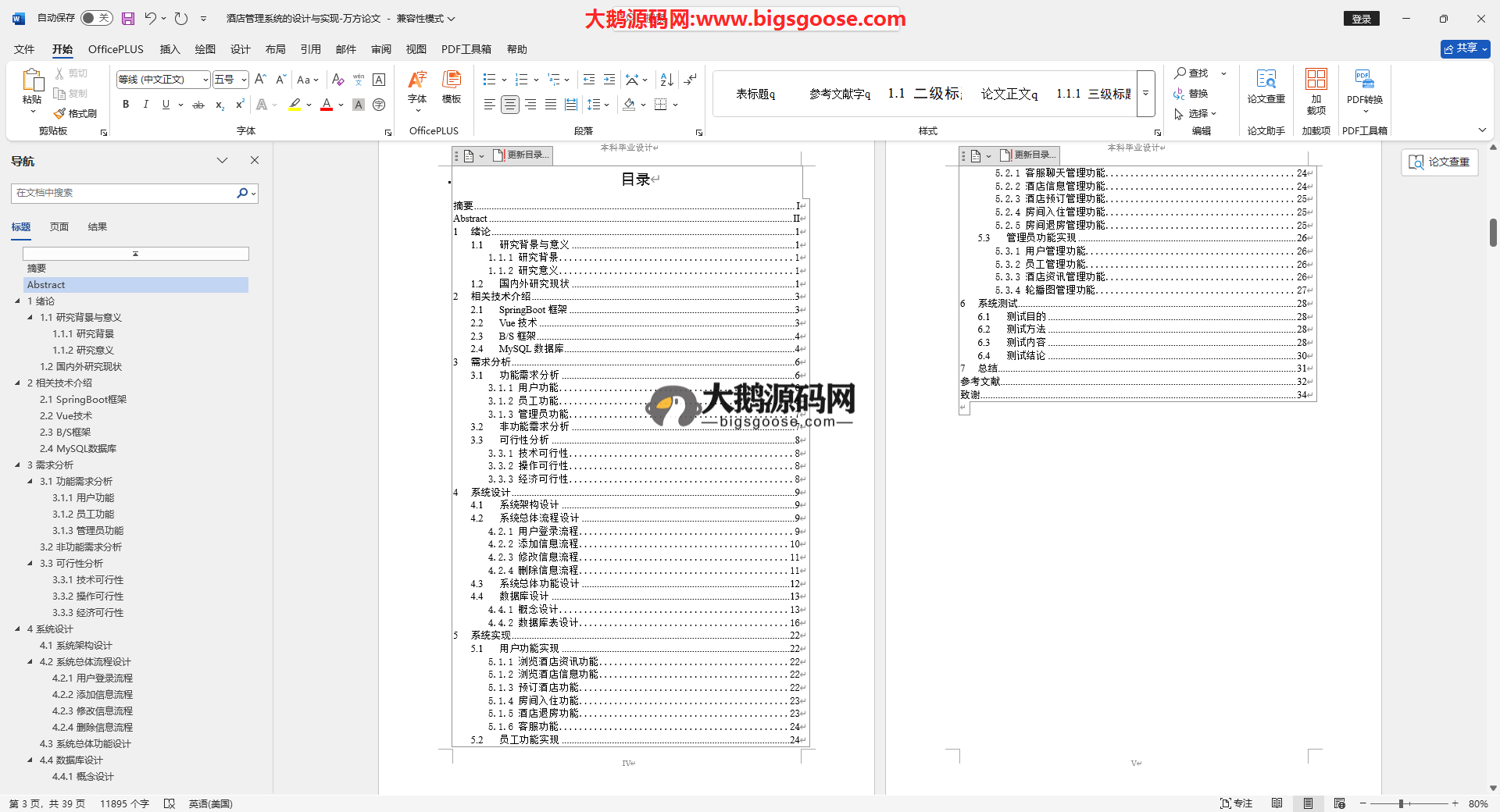Click the Format Painter icon
Screen dimensions: 1500x812
click(x=75, y=113)
